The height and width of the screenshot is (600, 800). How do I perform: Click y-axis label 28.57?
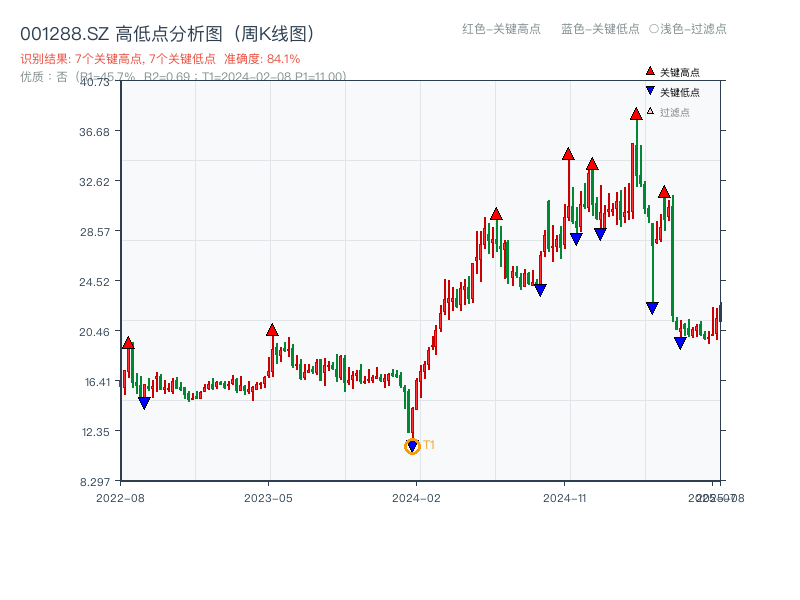(x=94, y=232)
